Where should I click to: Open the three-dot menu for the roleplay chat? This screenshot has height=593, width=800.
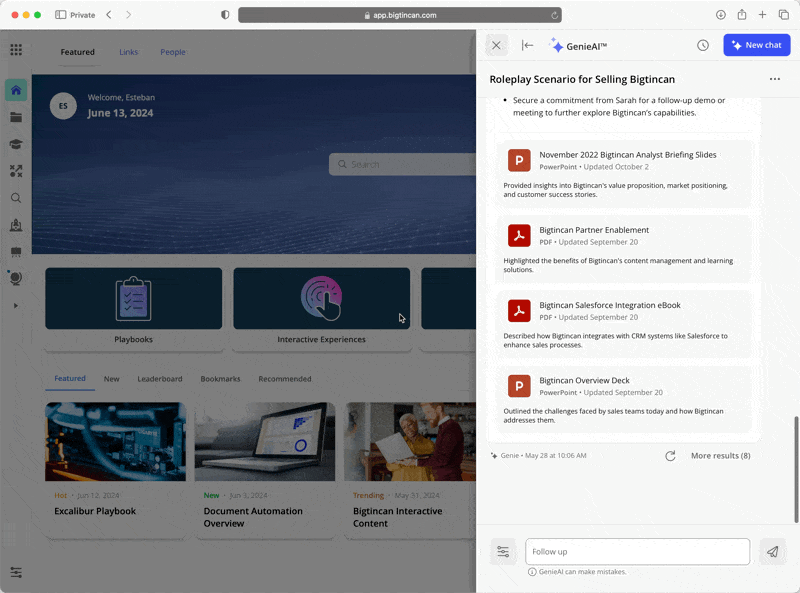[774, 79]
